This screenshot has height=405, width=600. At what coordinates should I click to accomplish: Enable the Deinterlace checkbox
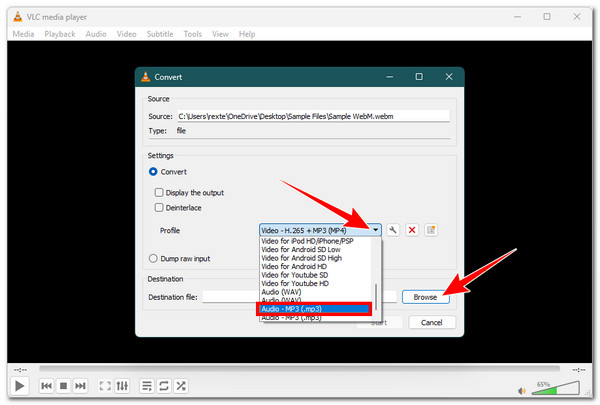pyautogui.click(x=159, y=207)
